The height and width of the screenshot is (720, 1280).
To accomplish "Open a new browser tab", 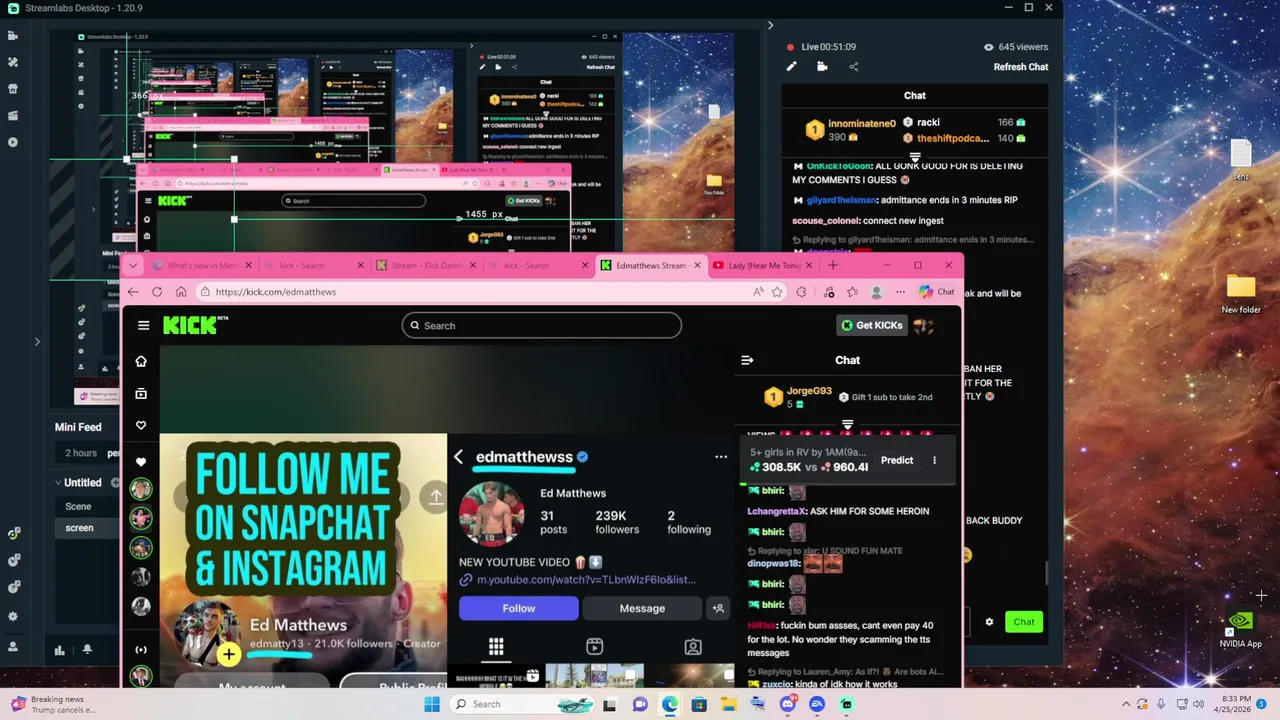I will (833, 265).
